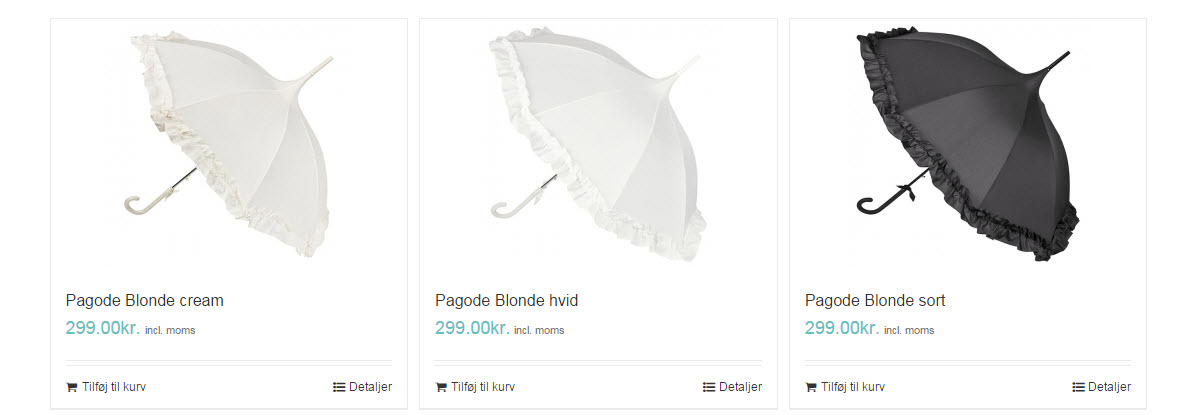Open the cream umbrella product image
Screen dimensions: 1202x415
tap(229, 145)
